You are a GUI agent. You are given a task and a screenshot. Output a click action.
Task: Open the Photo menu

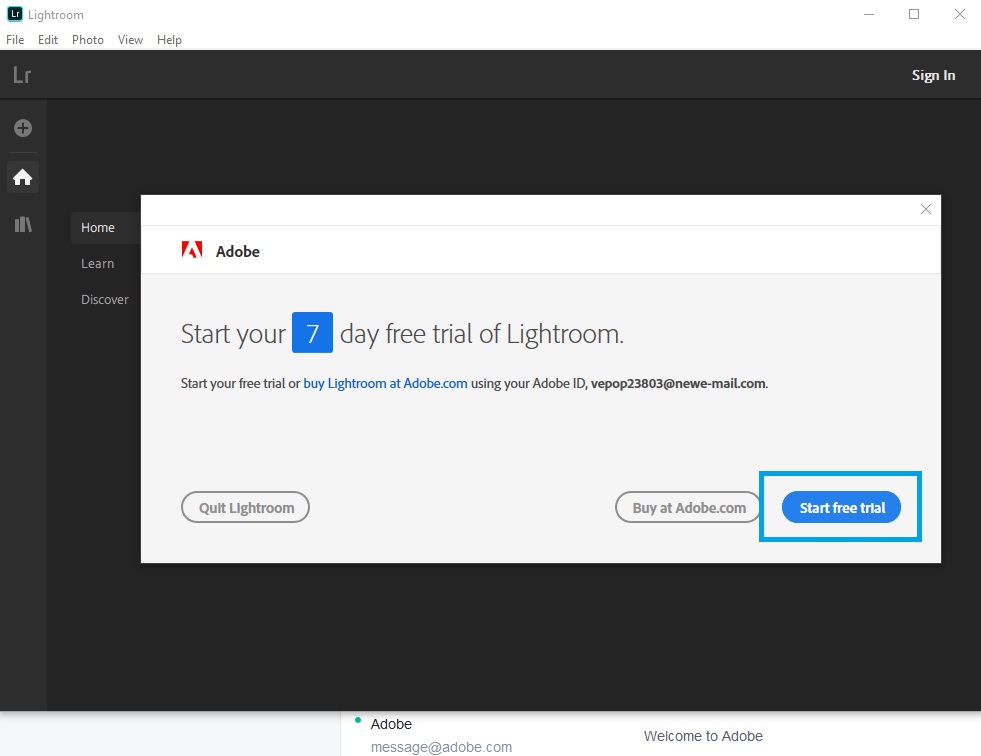pos(88,40)
